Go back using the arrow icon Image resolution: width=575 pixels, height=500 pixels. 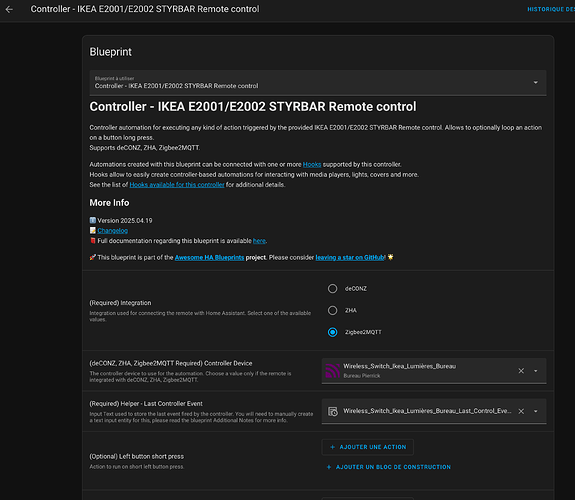(9, 9)
